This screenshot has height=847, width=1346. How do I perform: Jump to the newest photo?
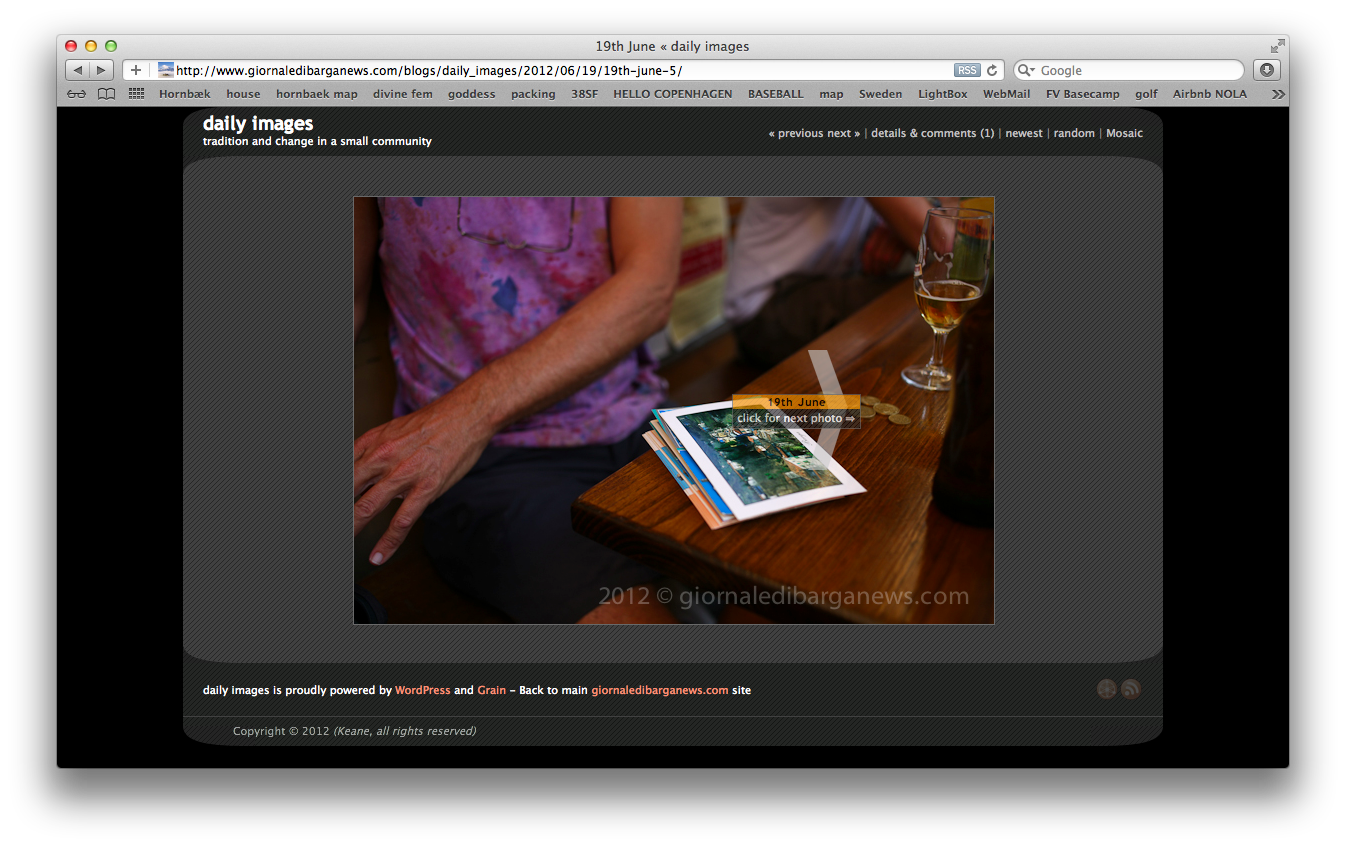[1024, 133]
